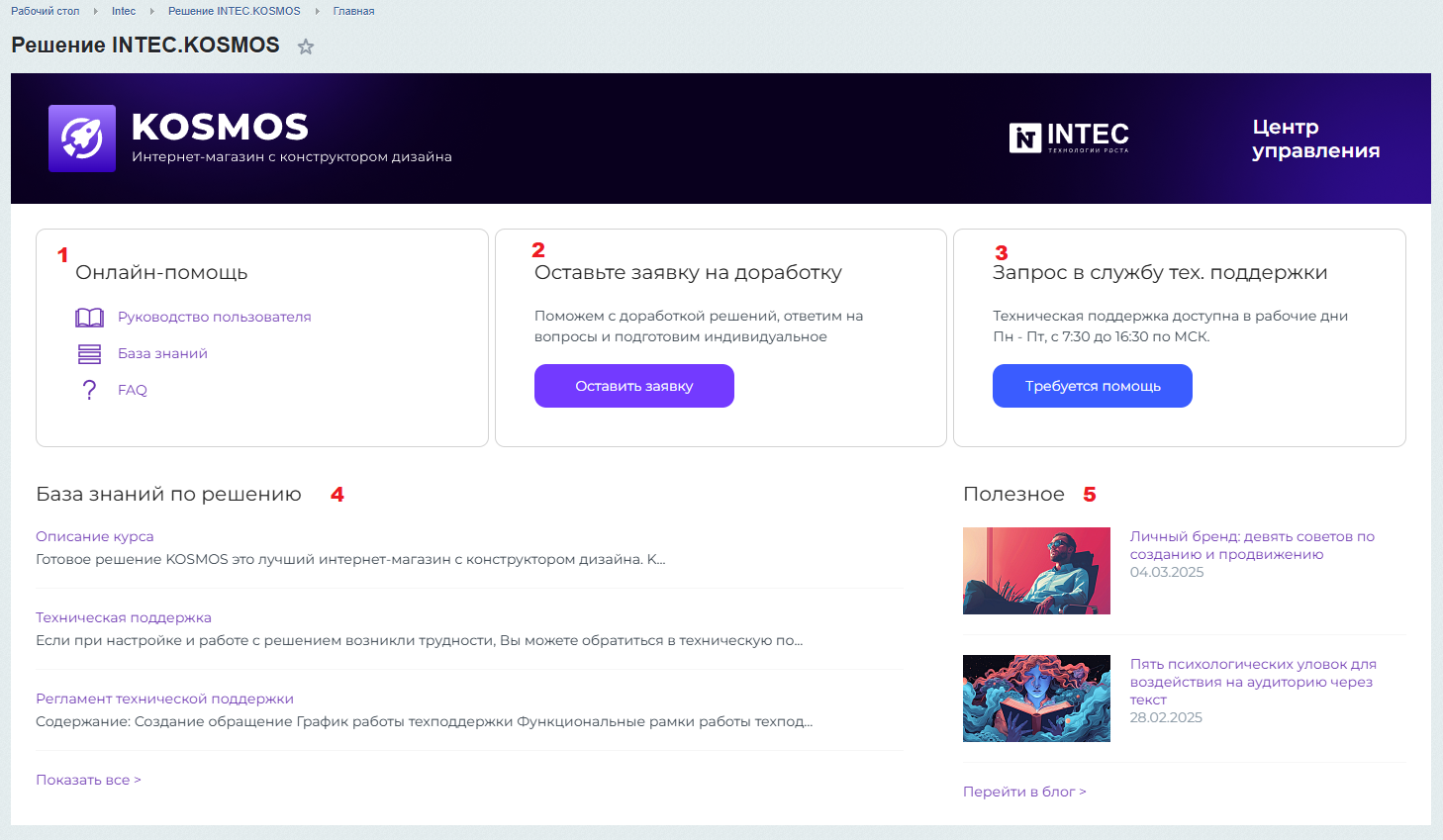This screenshot has width=1443, height=840.
Task: Select Главная breadcrumb item
Action: [x=353, y=11]
